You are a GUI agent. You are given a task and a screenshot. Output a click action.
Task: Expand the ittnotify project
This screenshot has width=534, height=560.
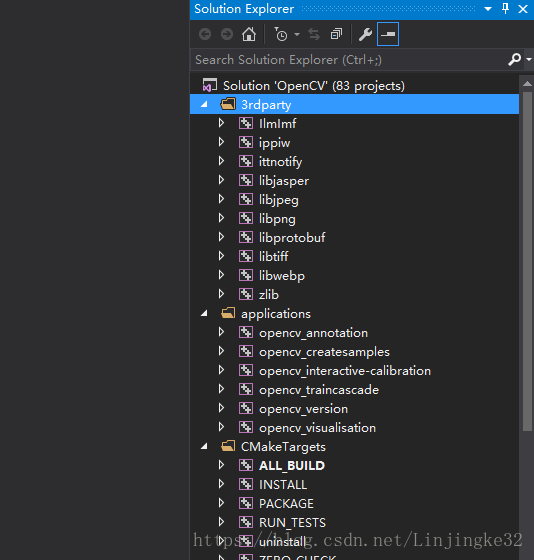click(221, 161)
